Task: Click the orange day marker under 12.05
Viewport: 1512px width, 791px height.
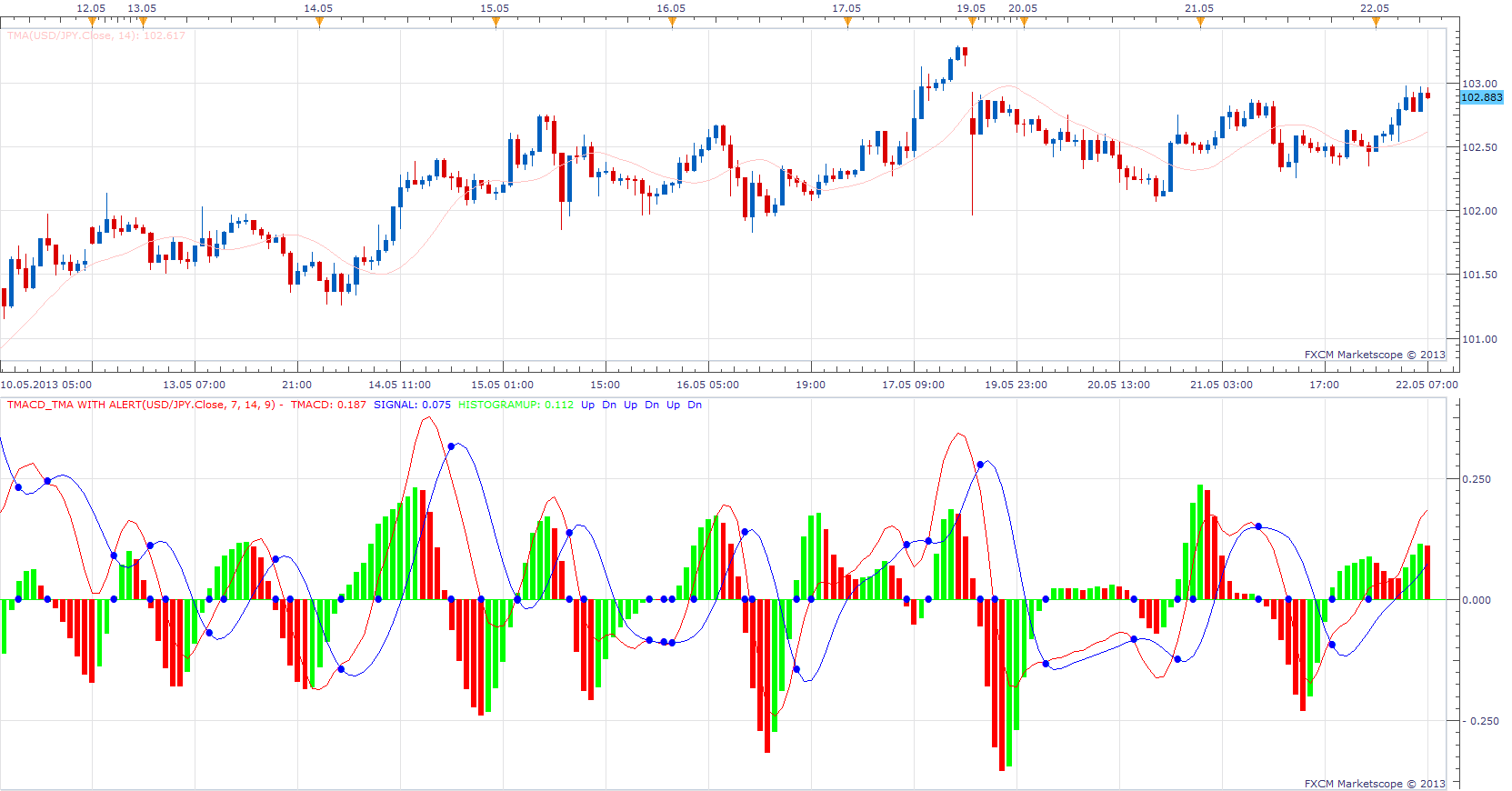Action: tap(92, 23)
